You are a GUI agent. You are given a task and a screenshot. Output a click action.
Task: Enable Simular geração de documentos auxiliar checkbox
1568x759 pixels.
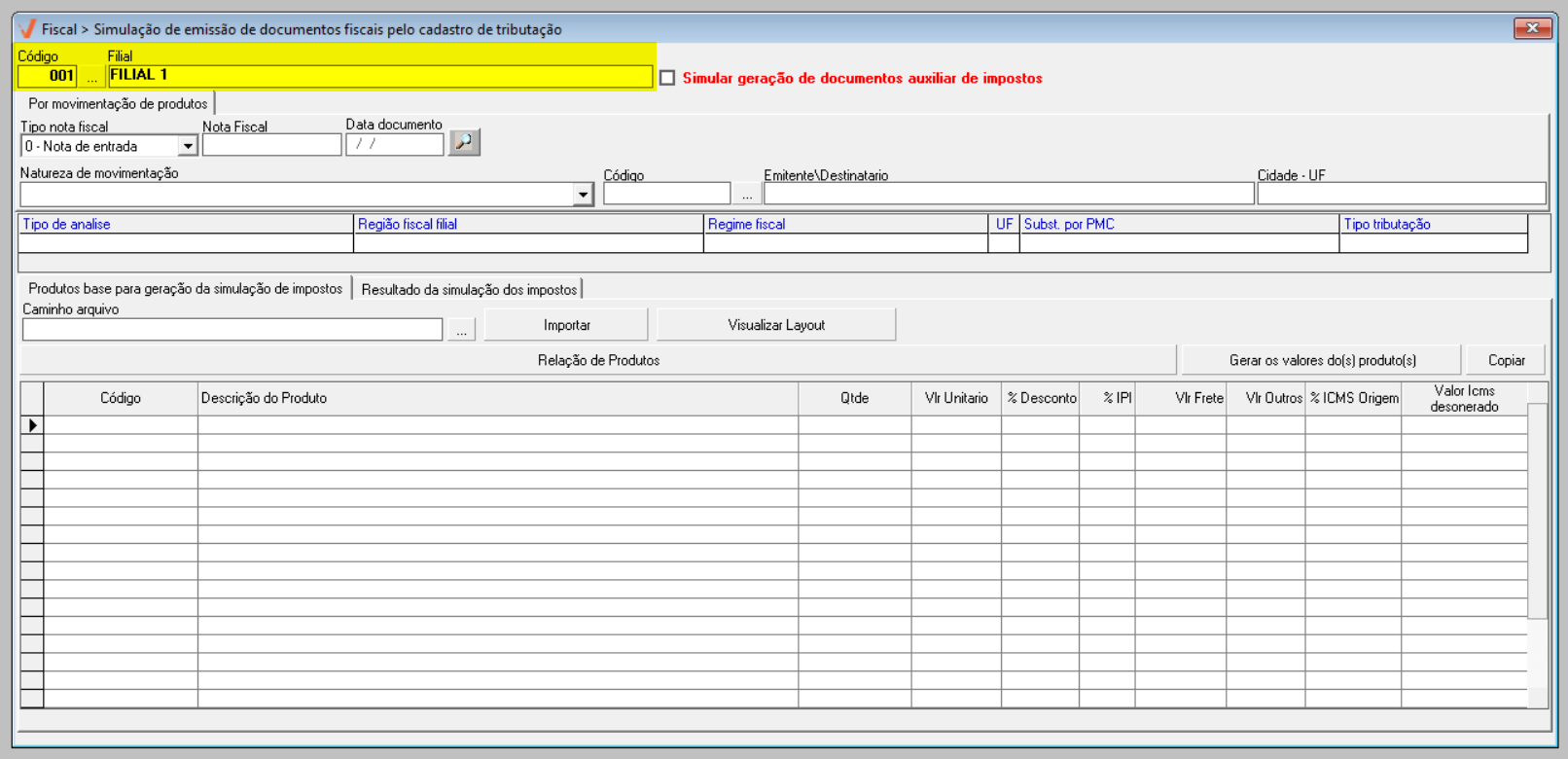(x=667, y=78)
